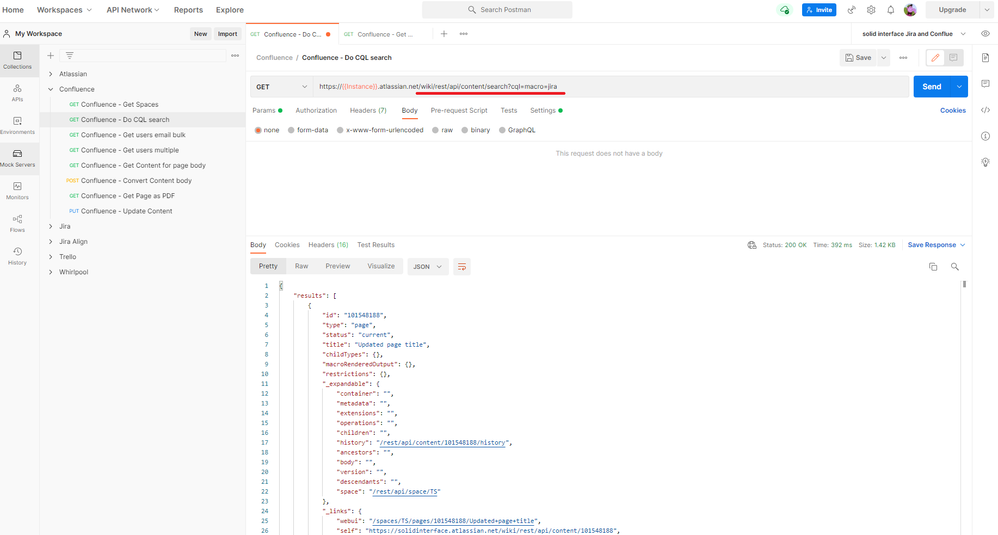Open the Monitors sidebar panel
Viewport: 998px width, 535px height.
click(17, 191)
